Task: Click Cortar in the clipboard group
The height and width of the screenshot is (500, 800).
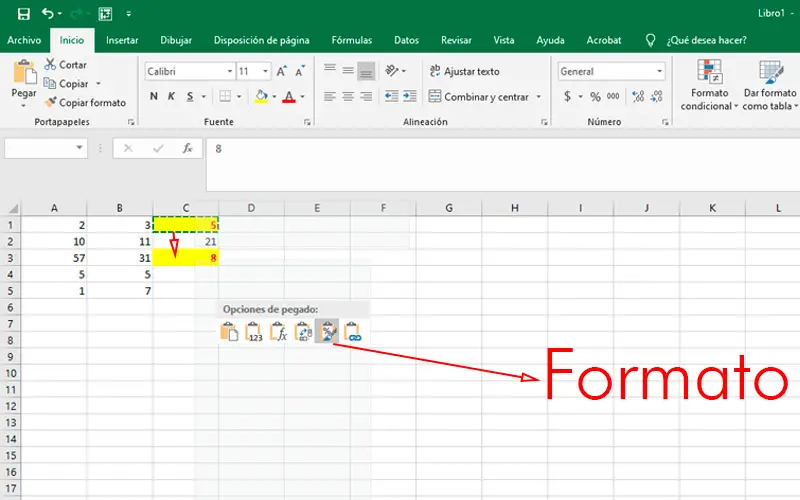Action: click(66, 65)
